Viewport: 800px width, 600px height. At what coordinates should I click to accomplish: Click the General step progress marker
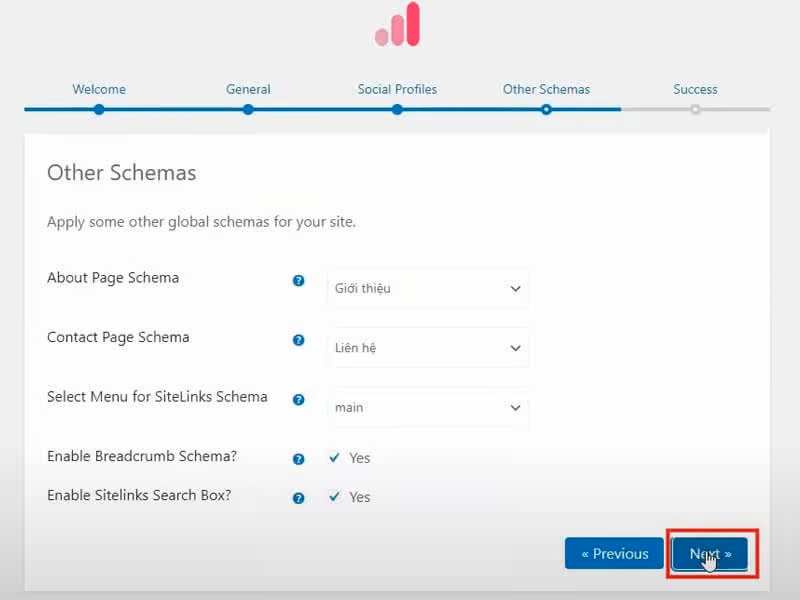click(248, 110)
